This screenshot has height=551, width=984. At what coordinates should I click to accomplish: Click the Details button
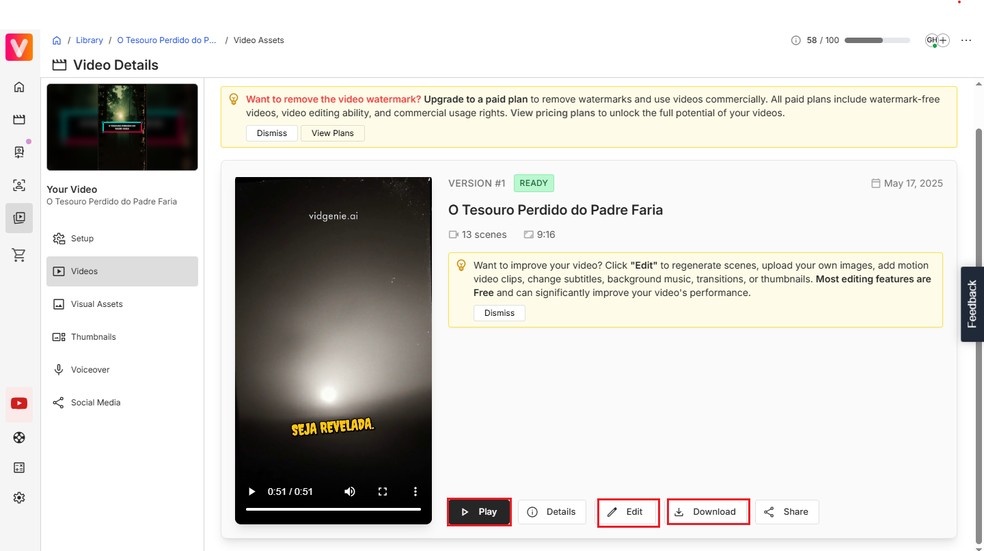click(x=552, y=512)
